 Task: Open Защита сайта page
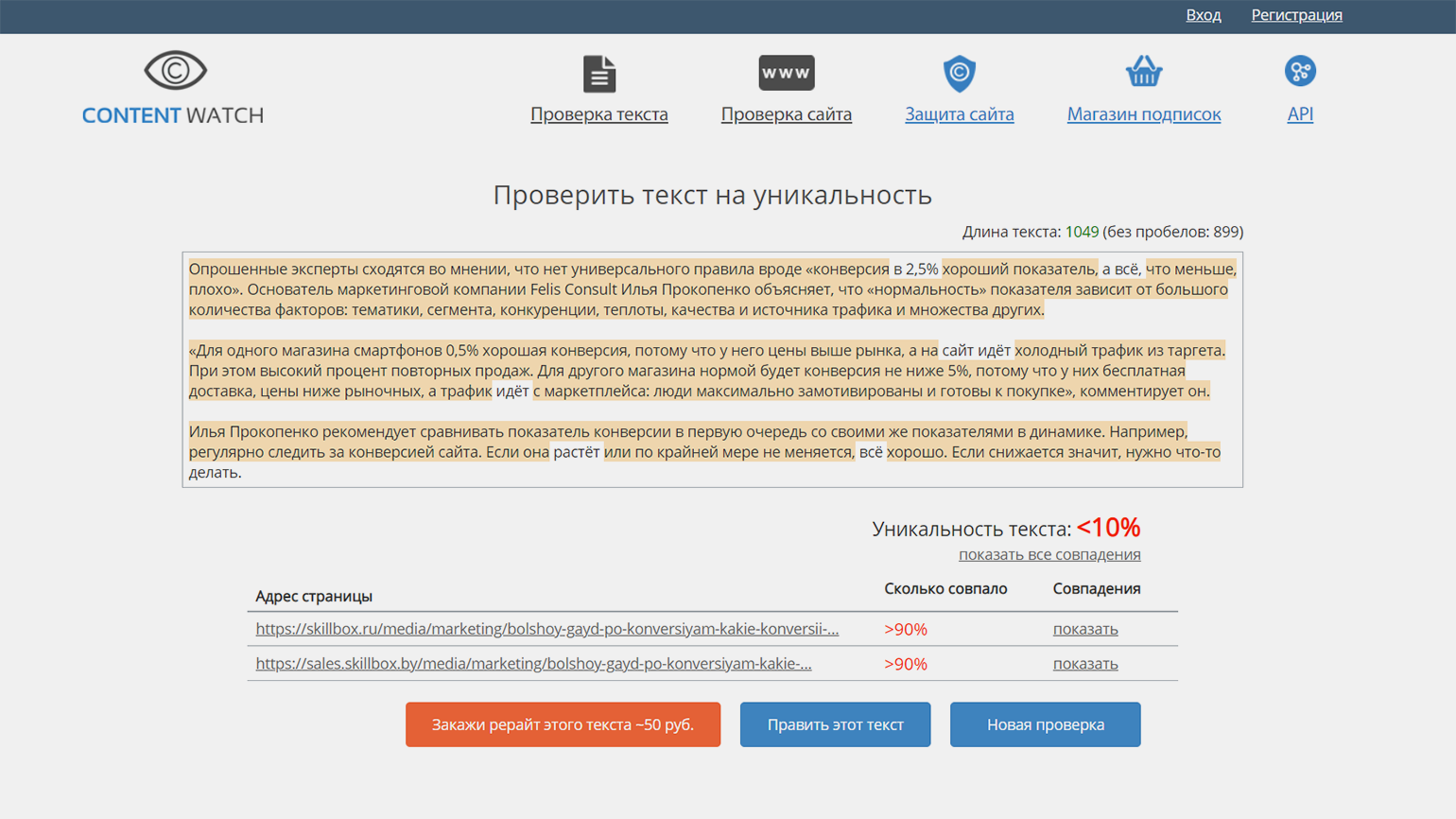pyautogui.click(x=959, y=114)
